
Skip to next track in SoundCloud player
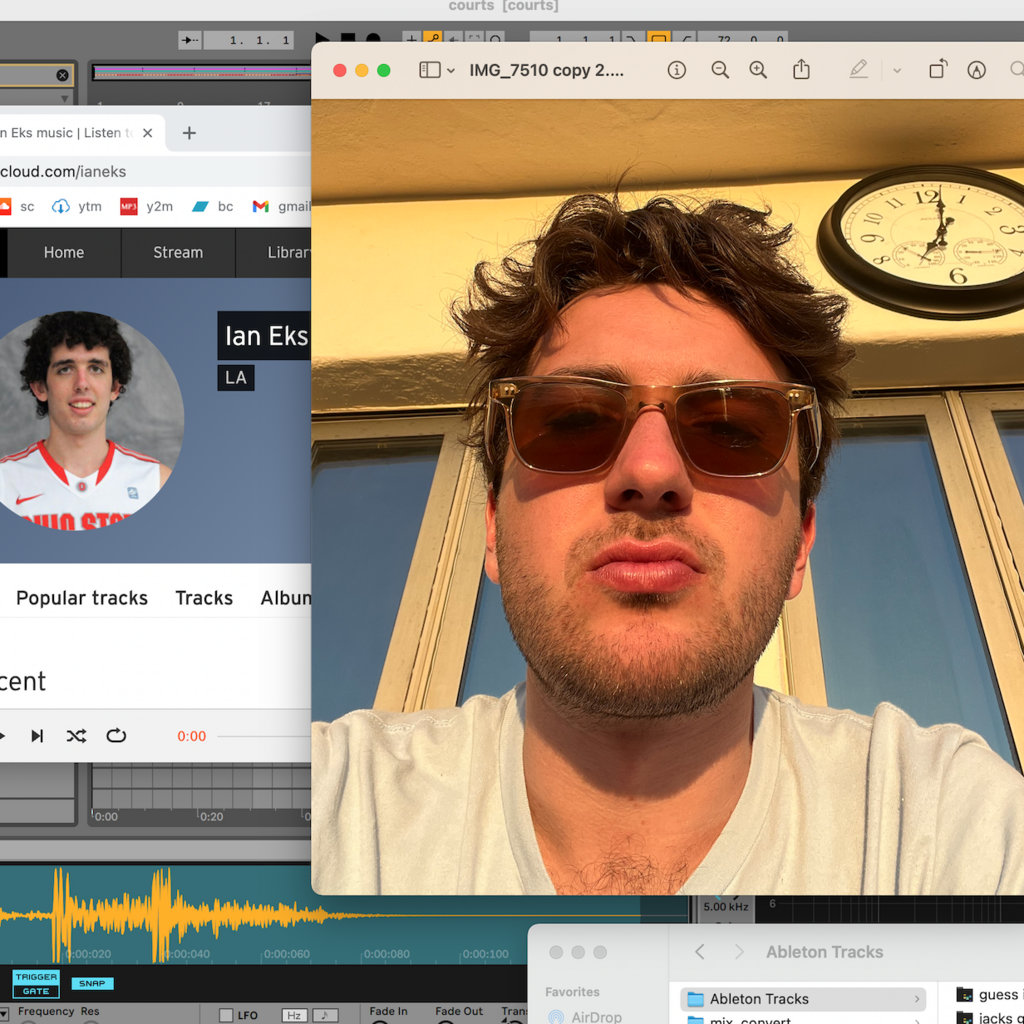coord(37,736)
